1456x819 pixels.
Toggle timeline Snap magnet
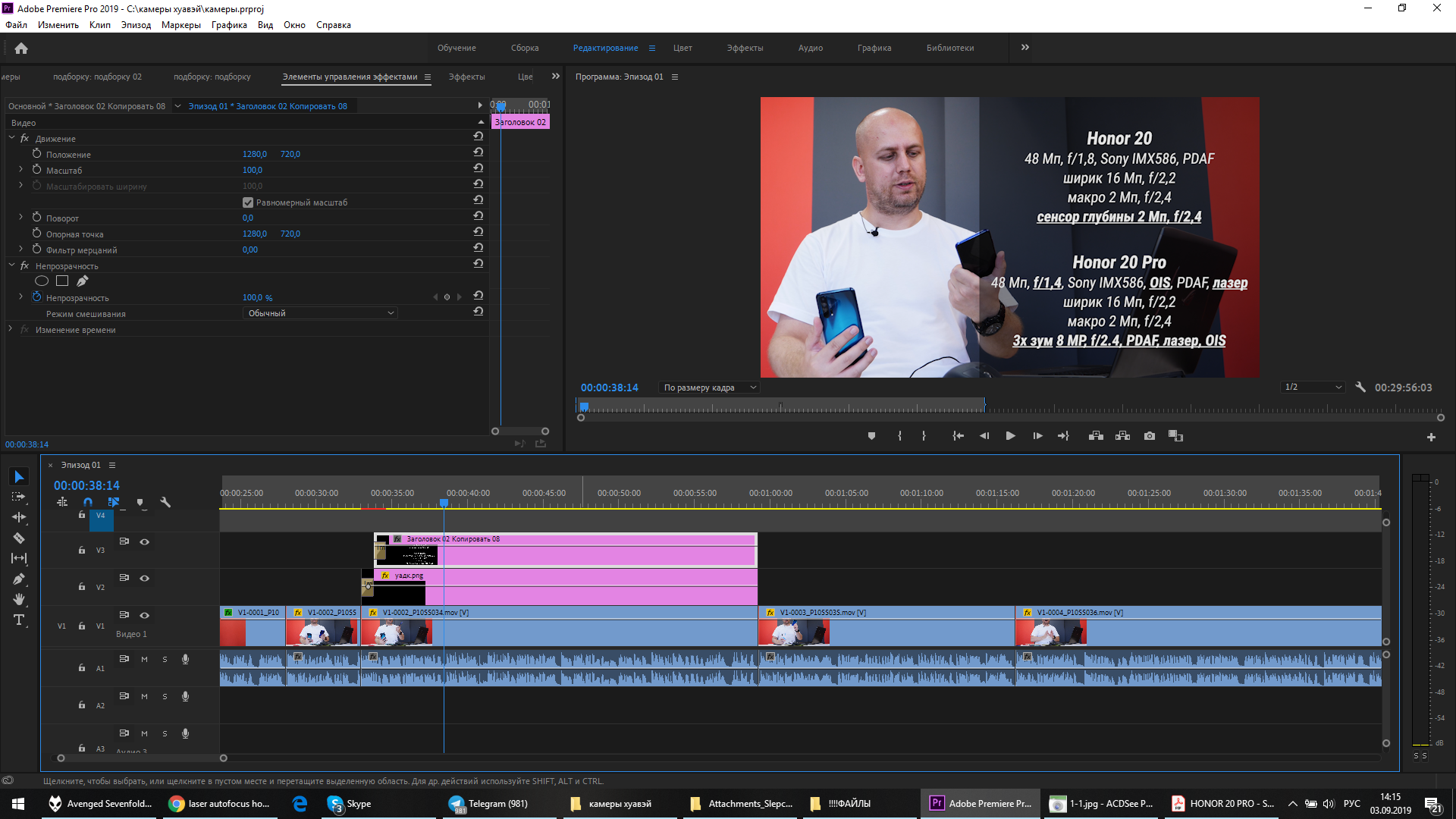(x=88, y=502)
